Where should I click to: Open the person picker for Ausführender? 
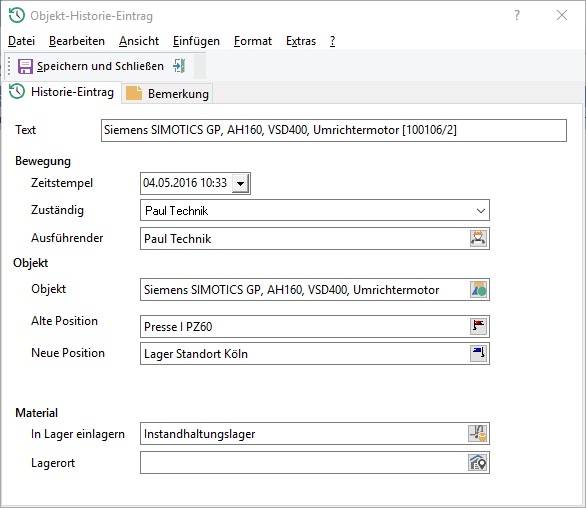coord(478,238)
